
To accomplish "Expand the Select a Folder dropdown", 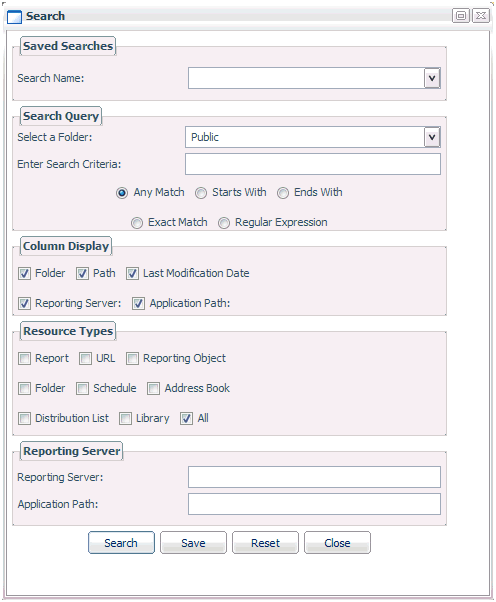I will (x=432, y=137).
